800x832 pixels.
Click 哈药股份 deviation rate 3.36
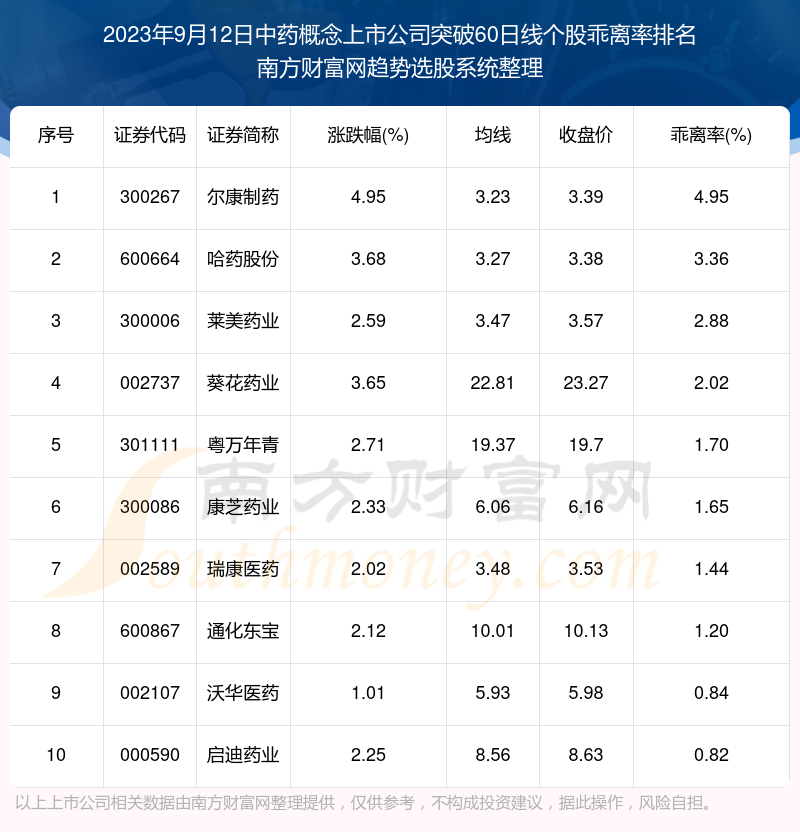[711, 259]
